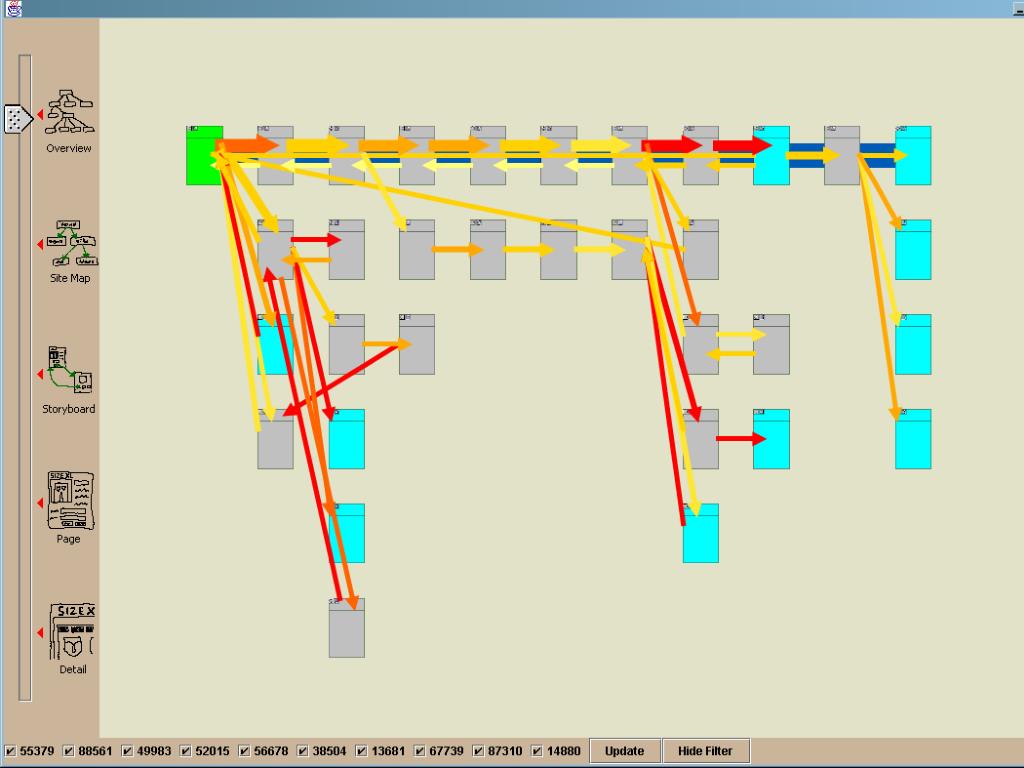Click the red marker beside Storyboard
Image resolution: width=1024 pixels, height=768 pixels.
[x=40, y=374]
